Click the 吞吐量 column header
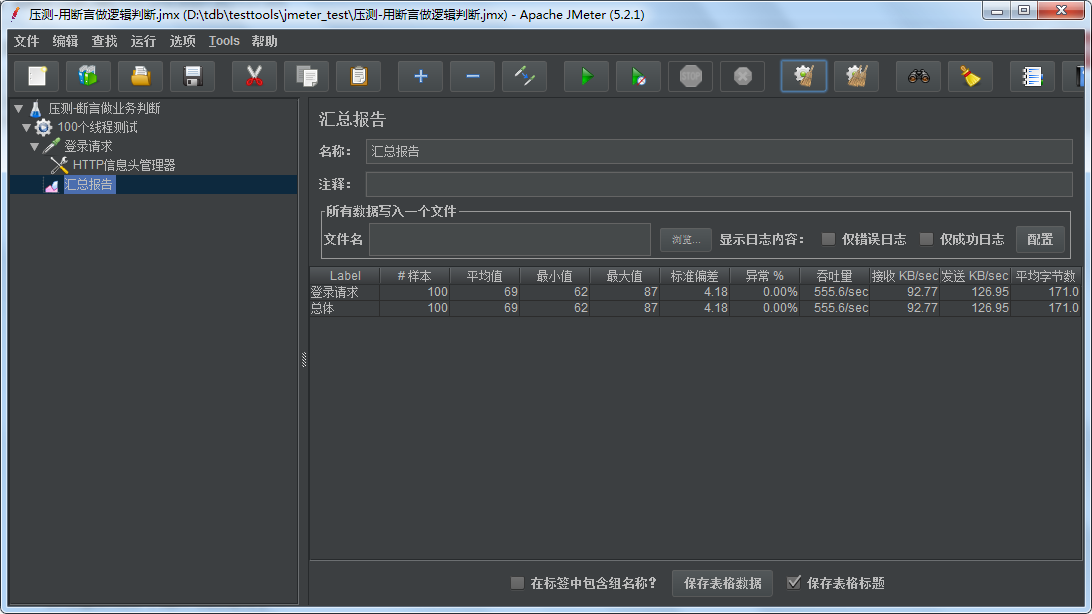The height and width of the screenshot is (614, 1092). point(834,276)
